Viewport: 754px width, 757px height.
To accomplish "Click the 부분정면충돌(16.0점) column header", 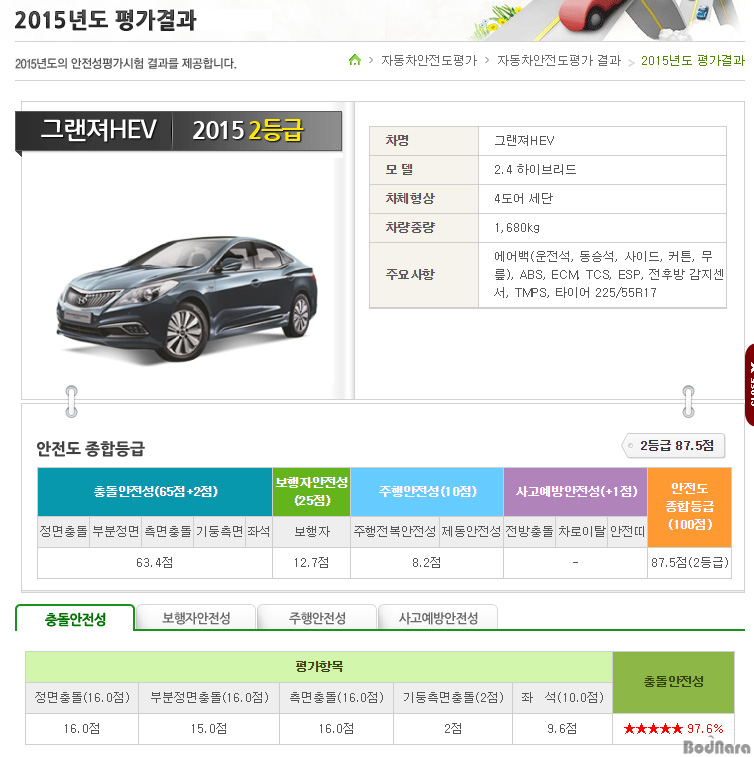I will [x=209, y=697].
